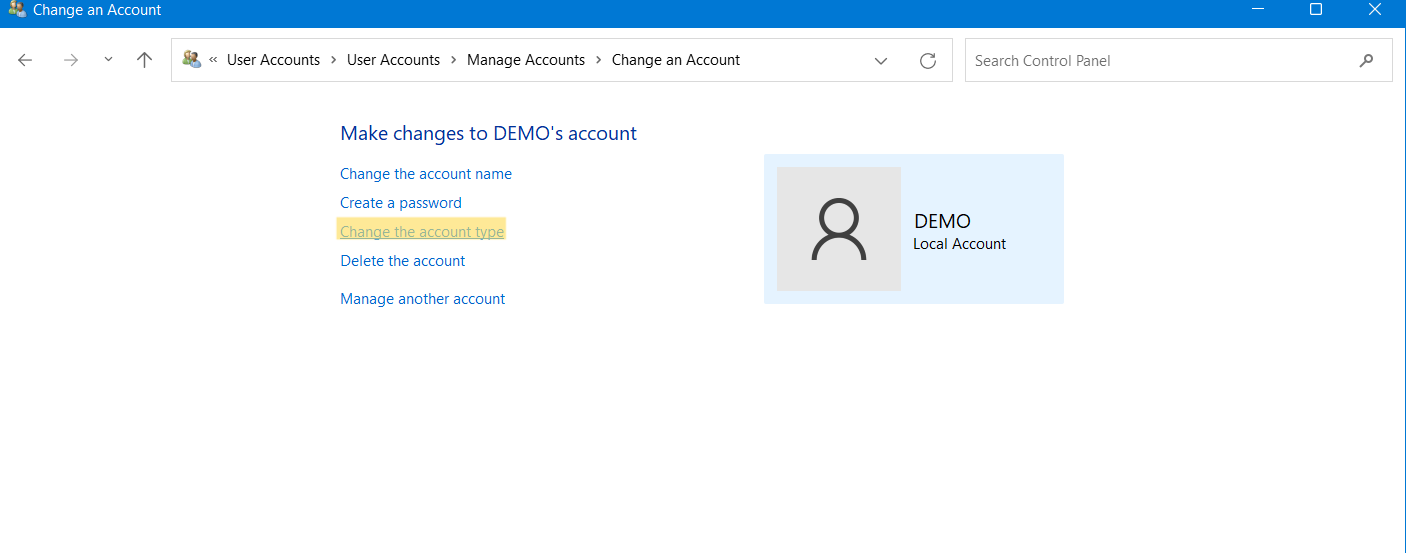This screenshot has height=553, width=1406.
Task: Click the magnifier icon in the search box
Action: 1366,61
